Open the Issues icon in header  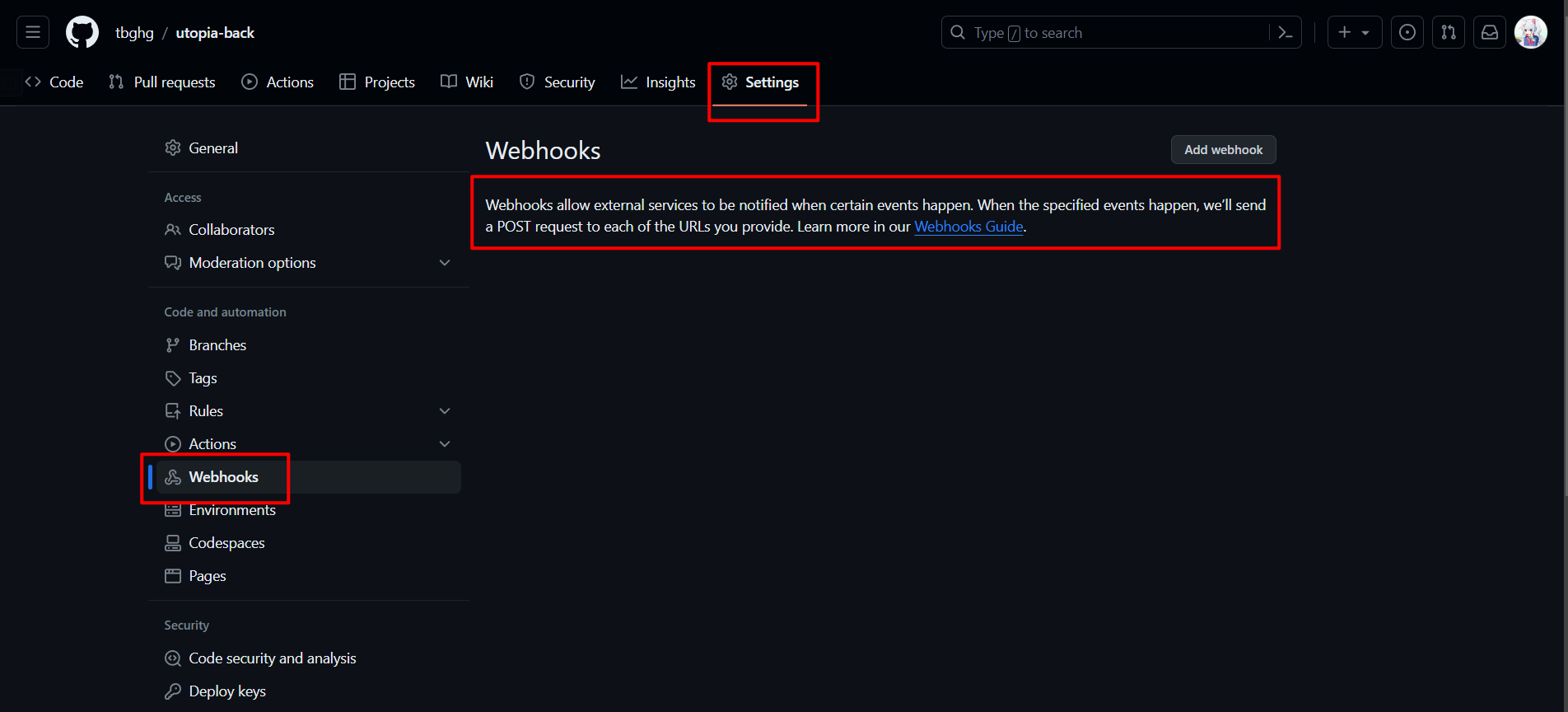tap(1407, 33)
